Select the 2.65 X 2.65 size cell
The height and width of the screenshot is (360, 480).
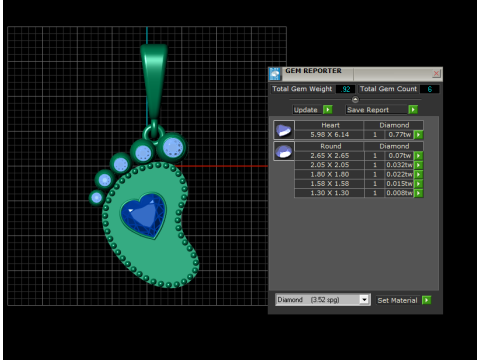point(329,156)
